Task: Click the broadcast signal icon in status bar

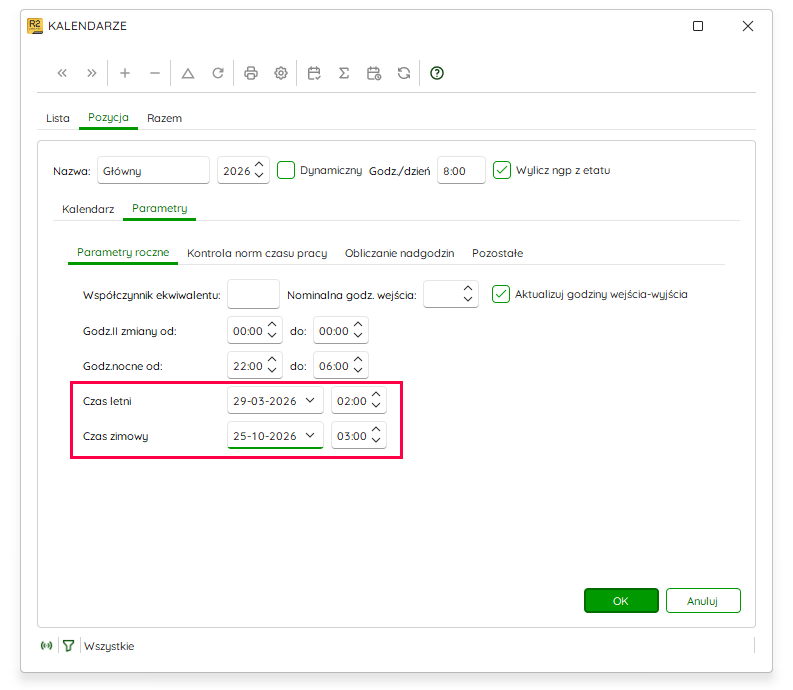Action: point(47,645)
